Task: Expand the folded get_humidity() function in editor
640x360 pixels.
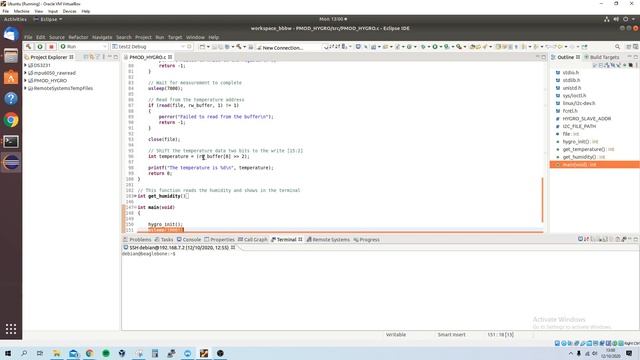Action: point(135,196)
